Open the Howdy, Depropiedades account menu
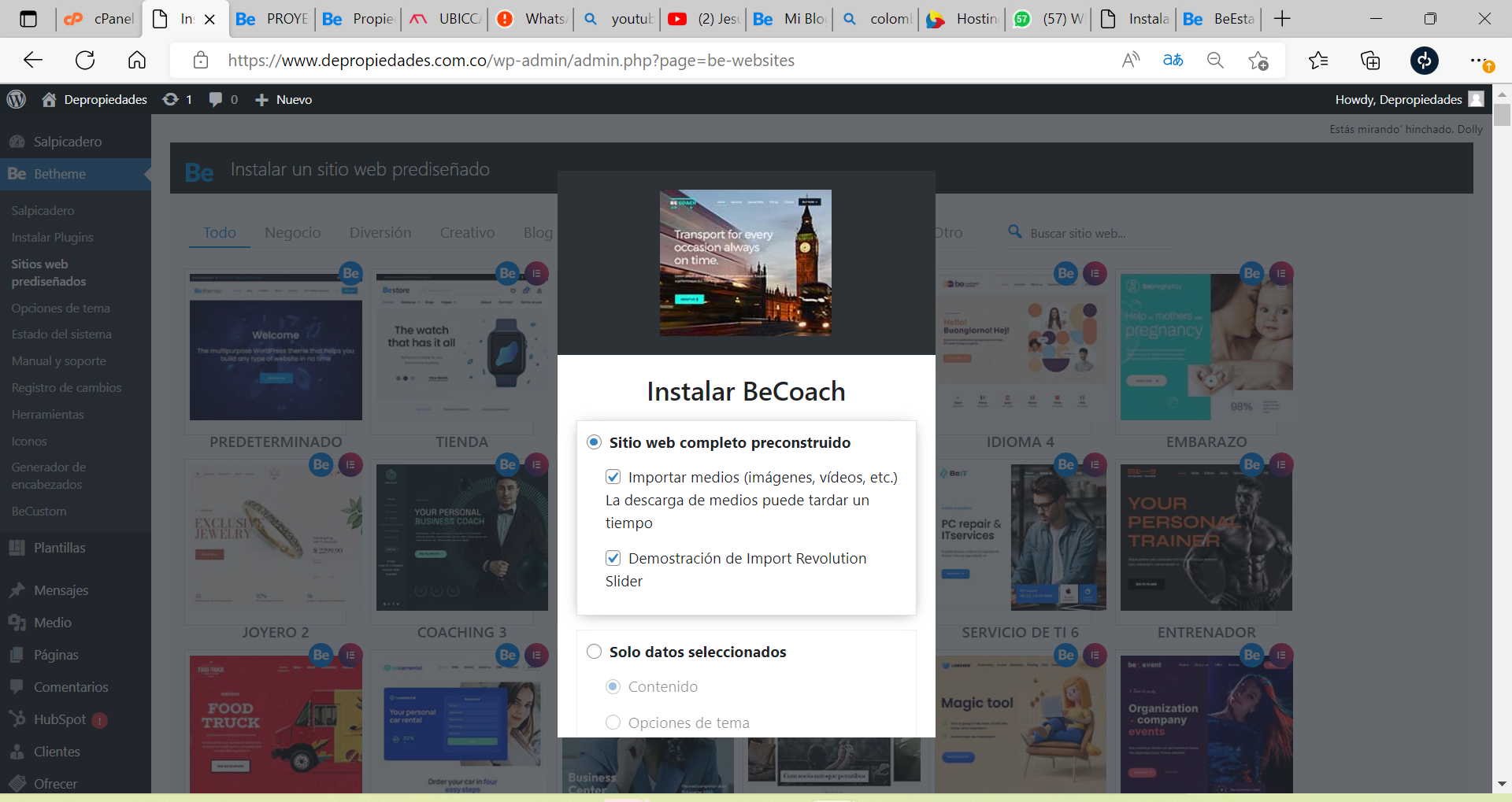This screenshot has height=802, width=1512. pyautogui.click(x=1410, y=99)
